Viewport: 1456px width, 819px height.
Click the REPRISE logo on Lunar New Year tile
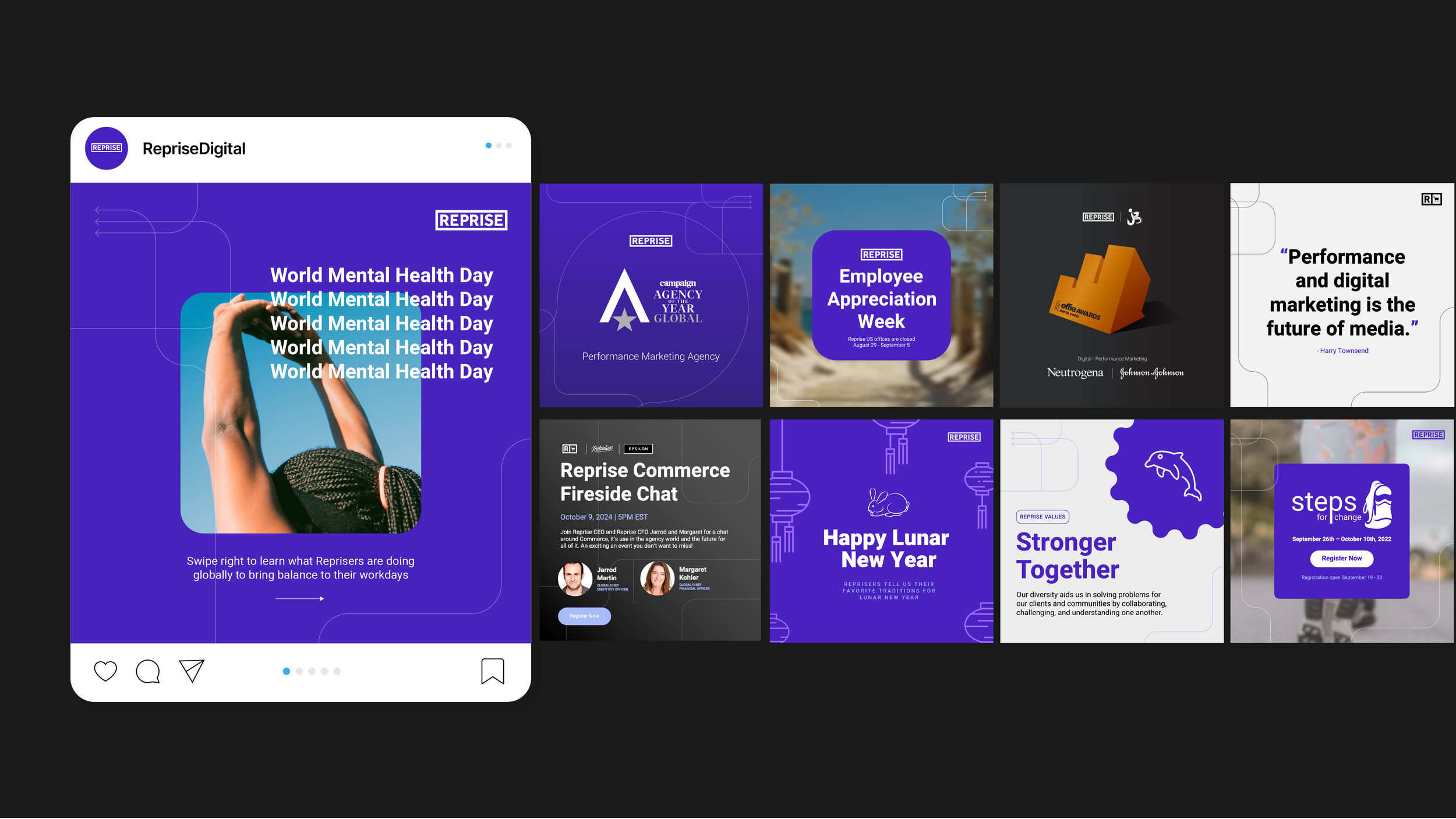(964, 437)
